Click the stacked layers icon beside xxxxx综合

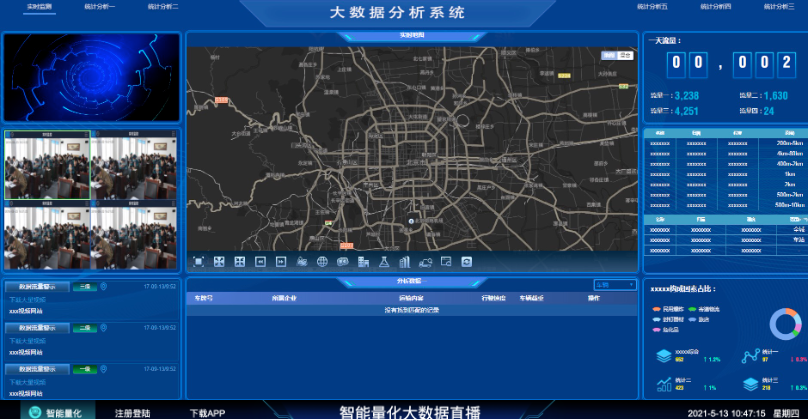point(664,356)
